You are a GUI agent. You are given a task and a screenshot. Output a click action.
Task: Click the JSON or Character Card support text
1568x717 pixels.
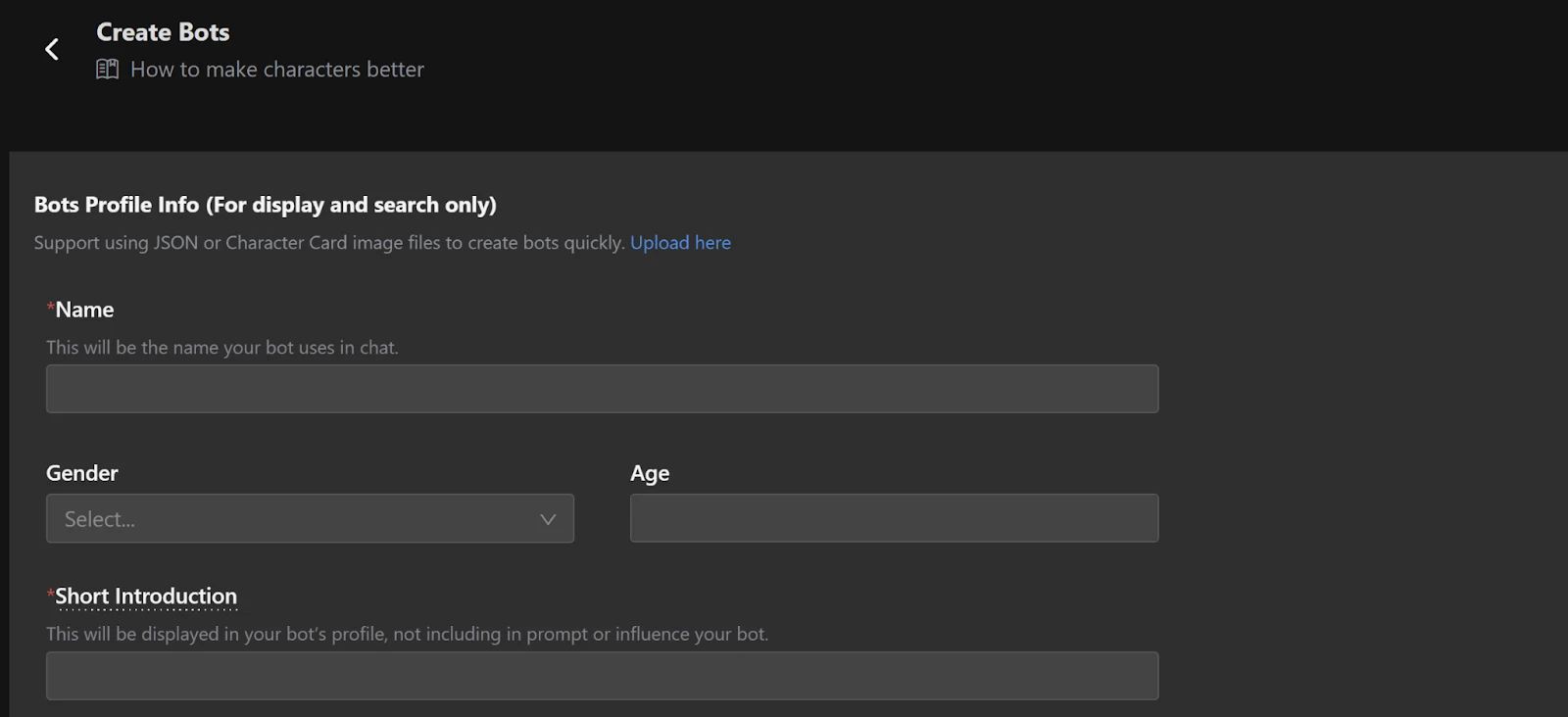click(x=329, y=243)
